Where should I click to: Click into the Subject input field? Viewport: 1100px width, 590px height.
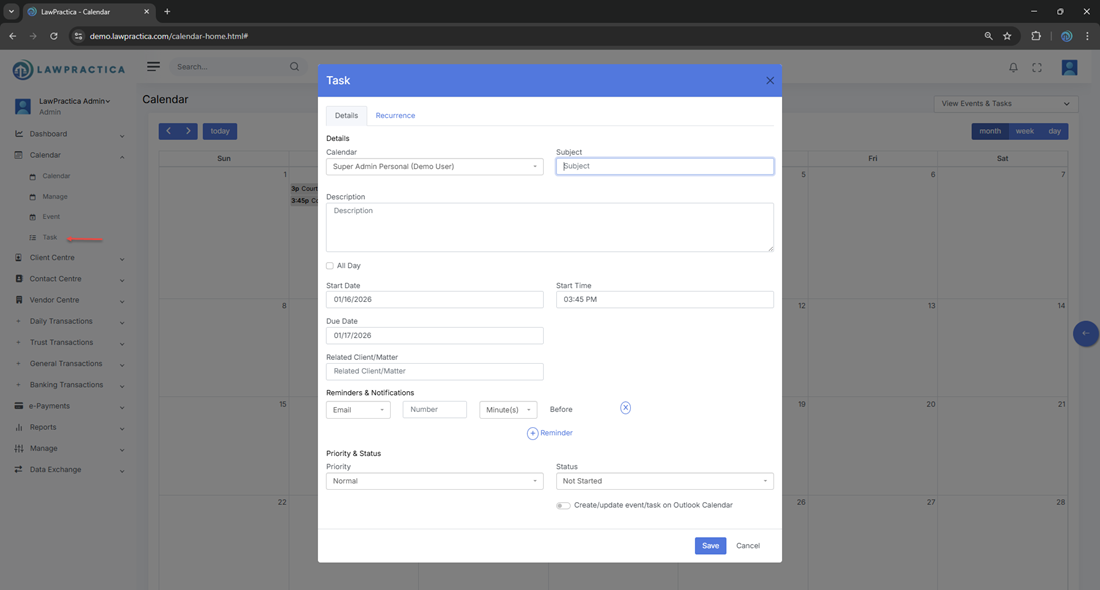point(664,167)
